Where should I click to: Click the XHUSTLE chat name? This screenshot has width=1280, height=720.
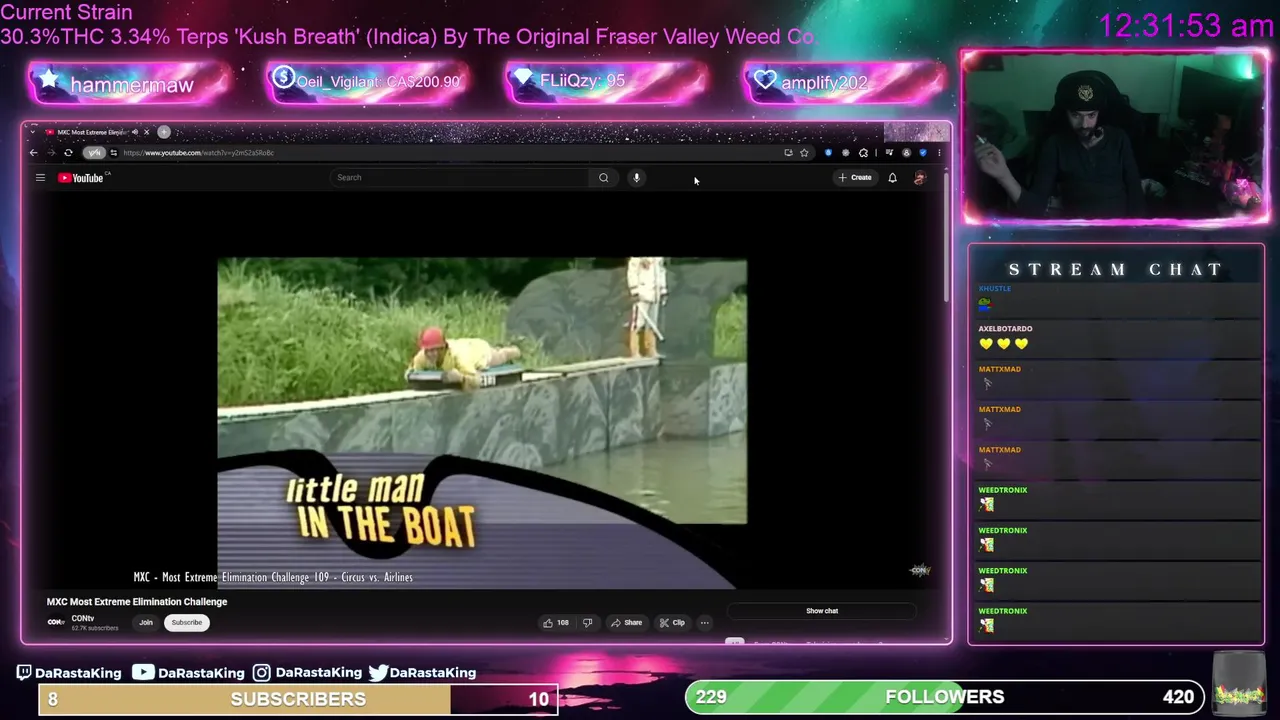[994, 289]
